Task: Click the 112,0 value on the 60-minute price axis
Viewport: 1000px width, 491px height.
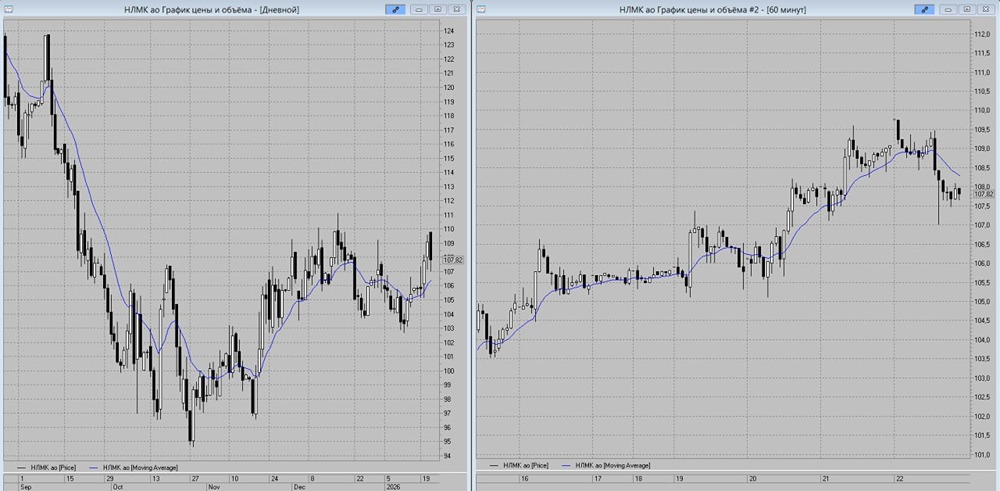Action: [x=984, y=34]
